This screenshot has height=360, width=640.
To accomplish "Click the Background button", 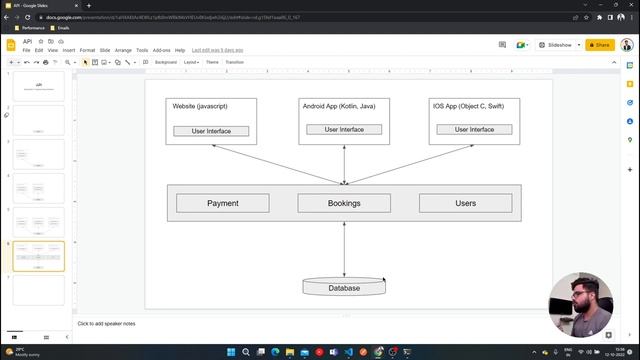I will coord(166,62).
